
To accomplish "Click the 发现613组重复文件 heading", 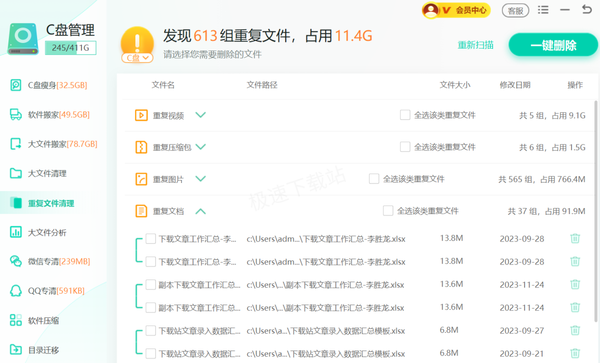I will tap(267, 36).
